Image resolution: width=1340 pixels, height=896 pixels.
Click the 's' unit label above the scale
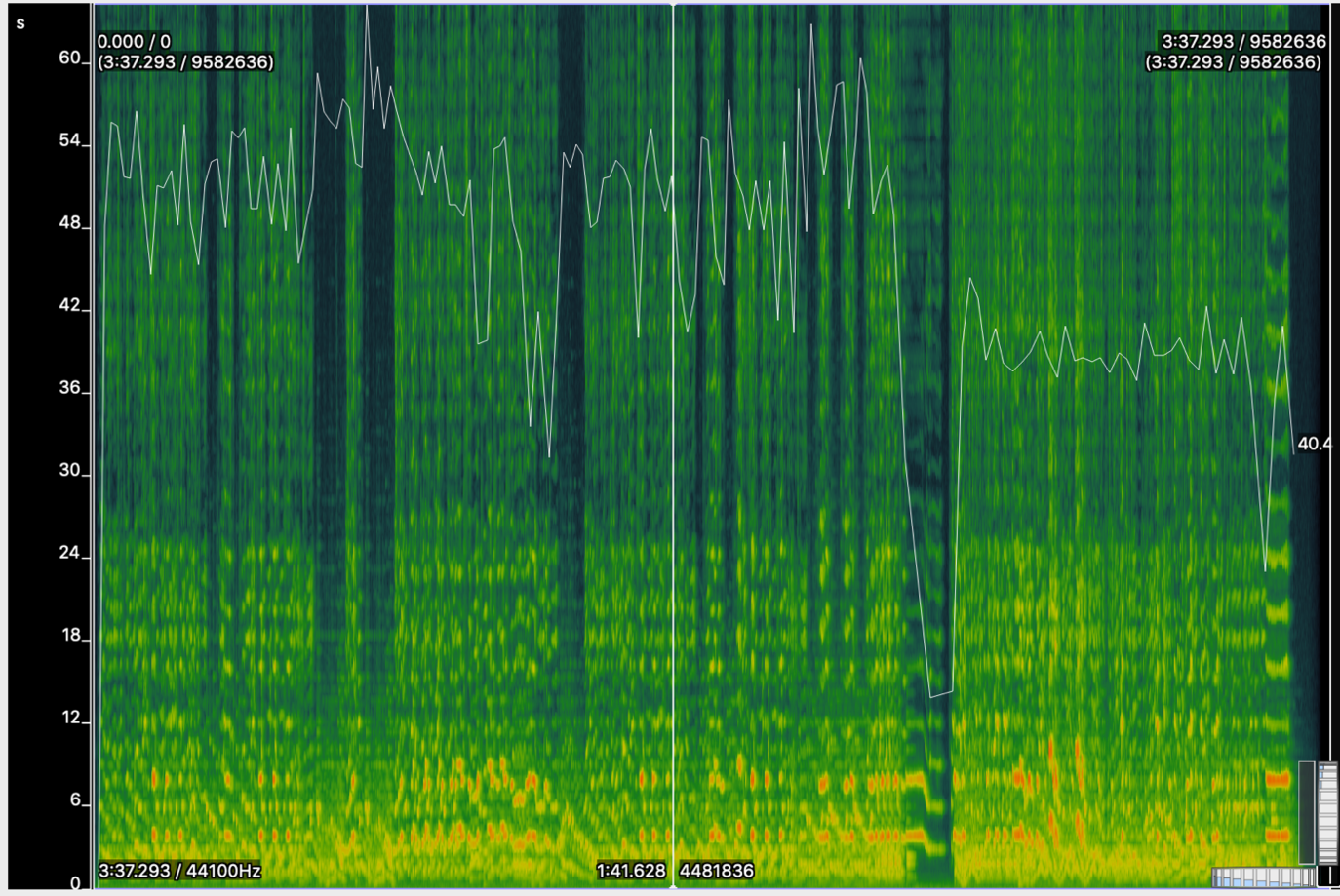tap(20, 22)
